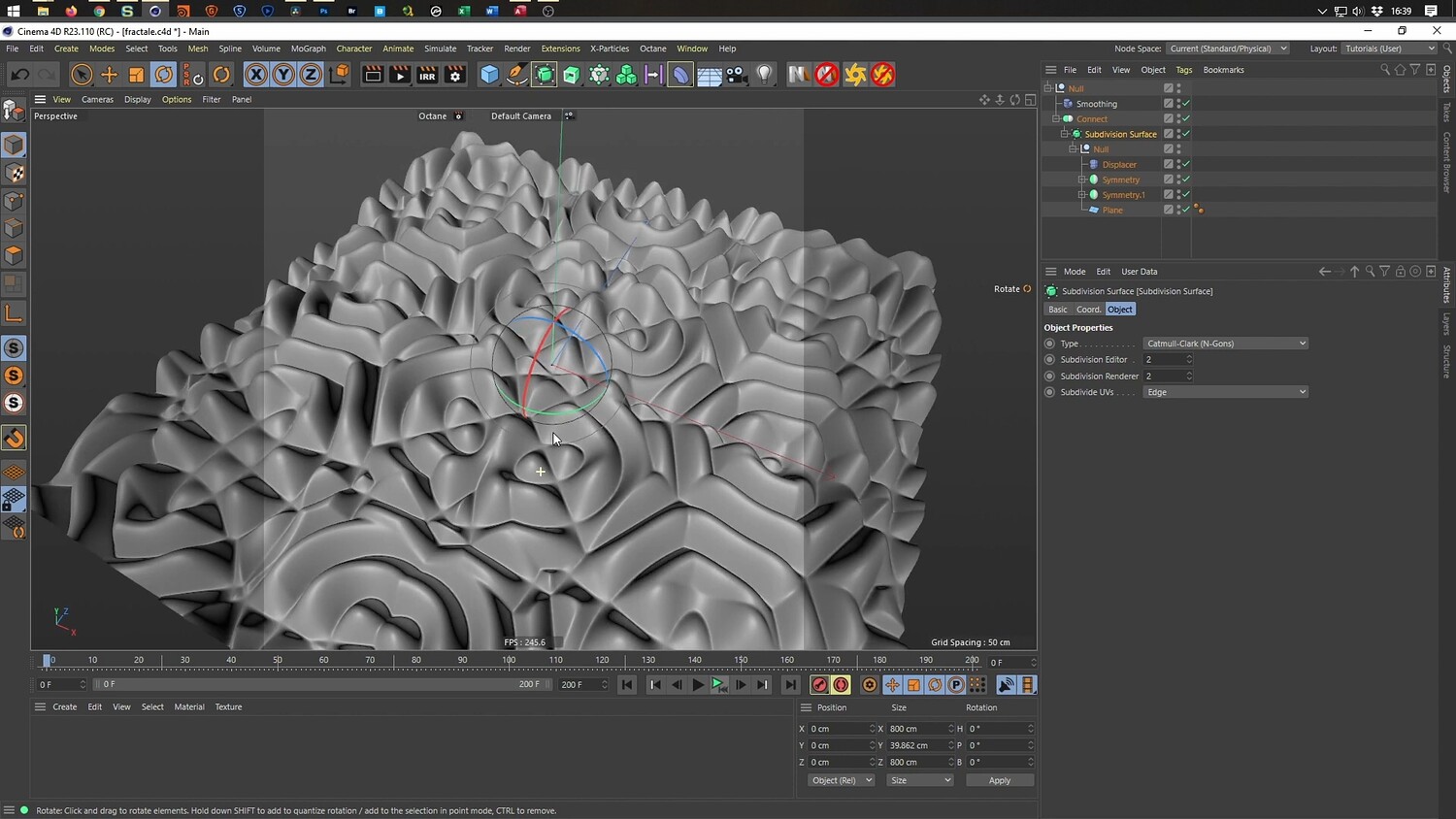Open the Type Catmull-Clark dropdown
The width and height of the screenshot is (1456, 819).
[x=1225, y=344]
